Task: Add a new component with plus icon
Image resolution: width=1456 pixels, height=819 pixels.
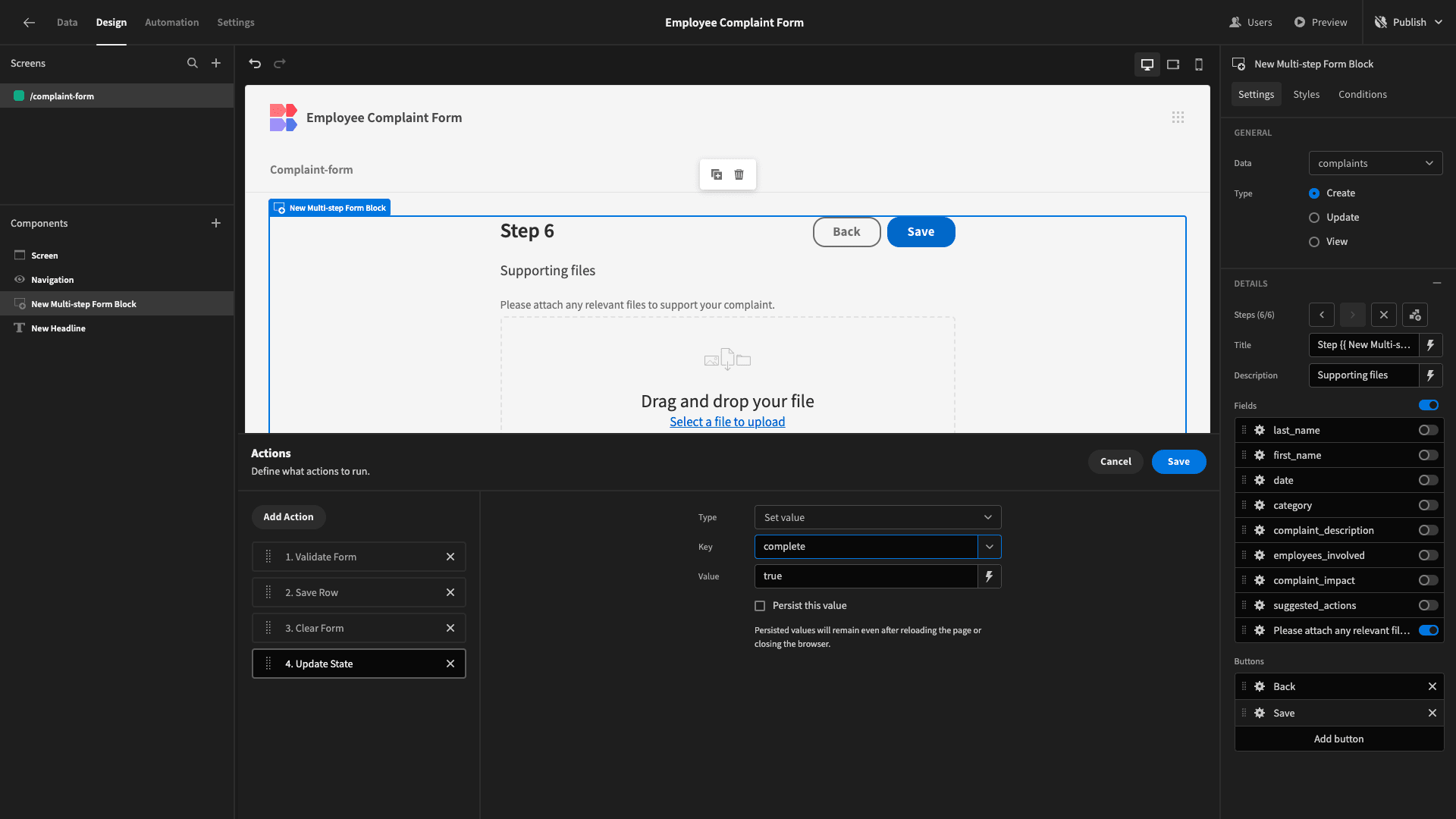Action: point(216,223)
